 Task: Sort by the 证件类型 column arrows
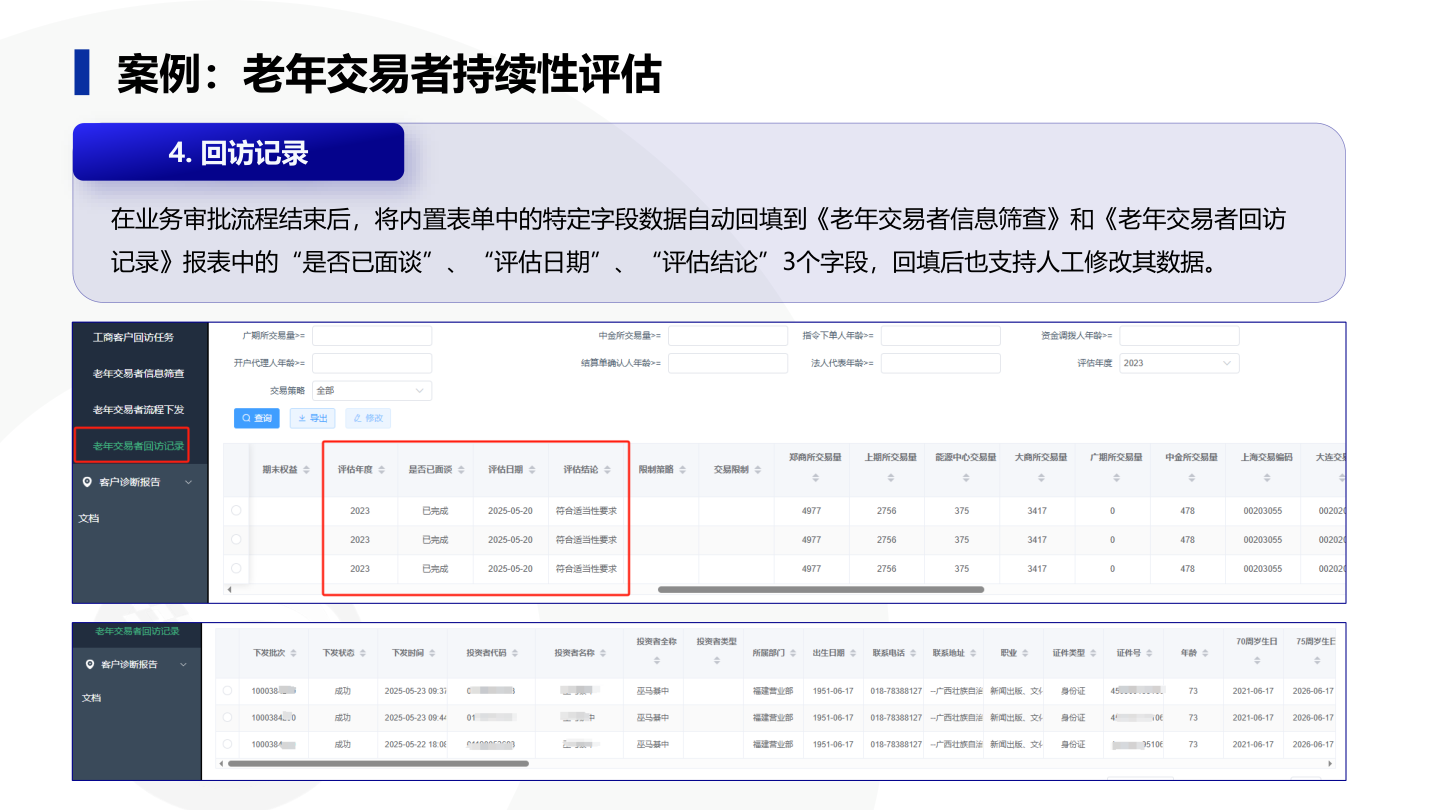point(1093,653)
